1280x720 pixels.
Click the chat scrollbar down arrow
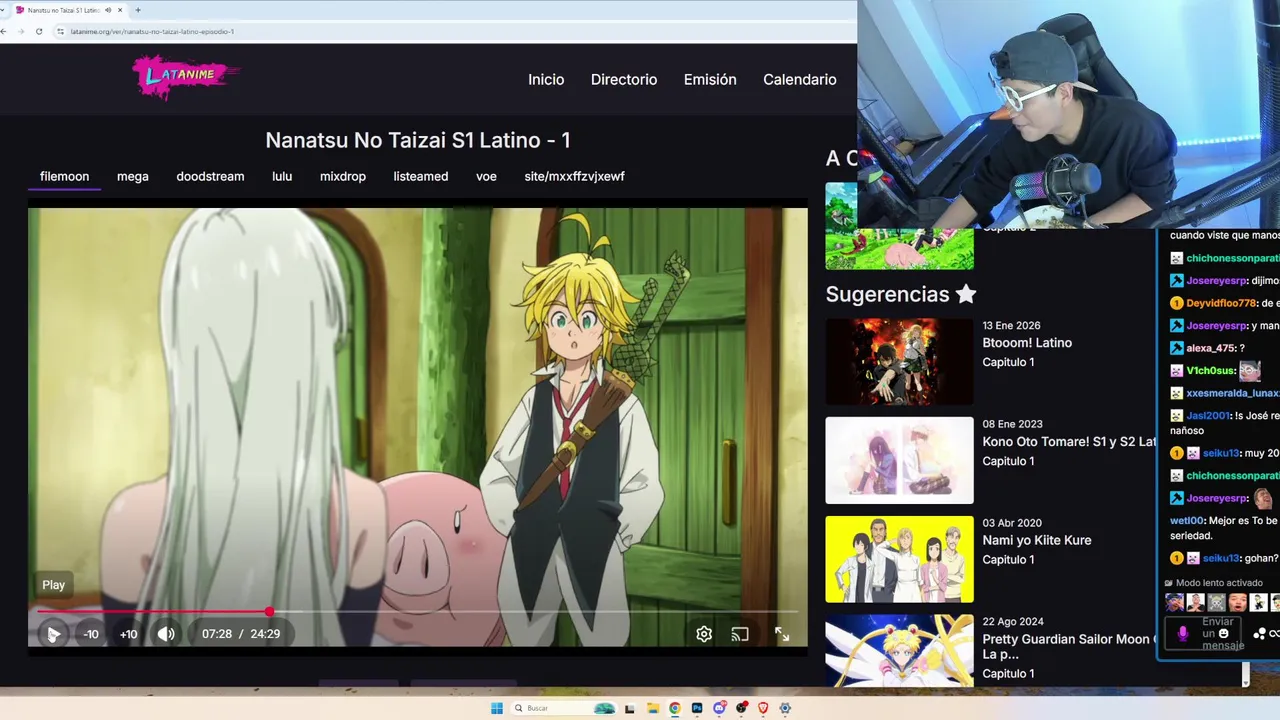[x=1246, y=681]
